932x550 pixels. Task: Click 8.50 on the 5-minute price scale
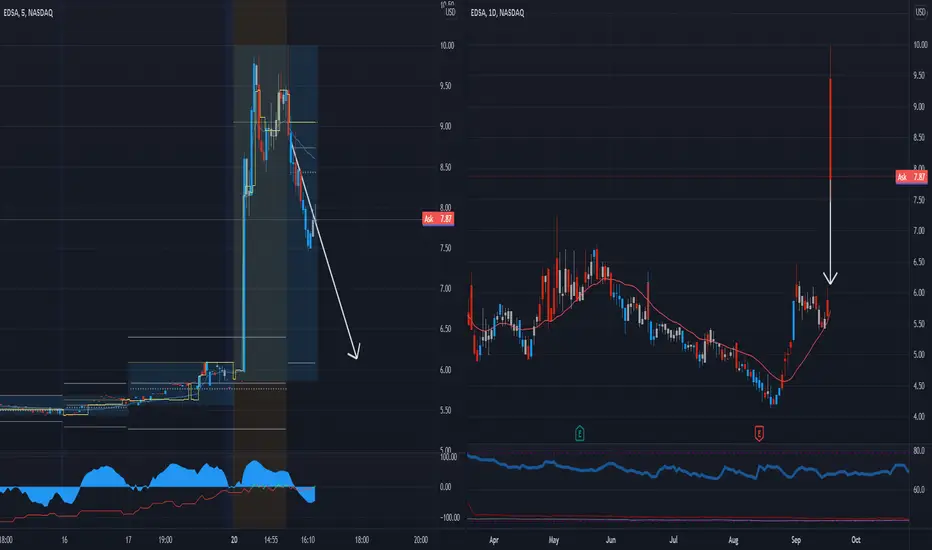[445, 167]
